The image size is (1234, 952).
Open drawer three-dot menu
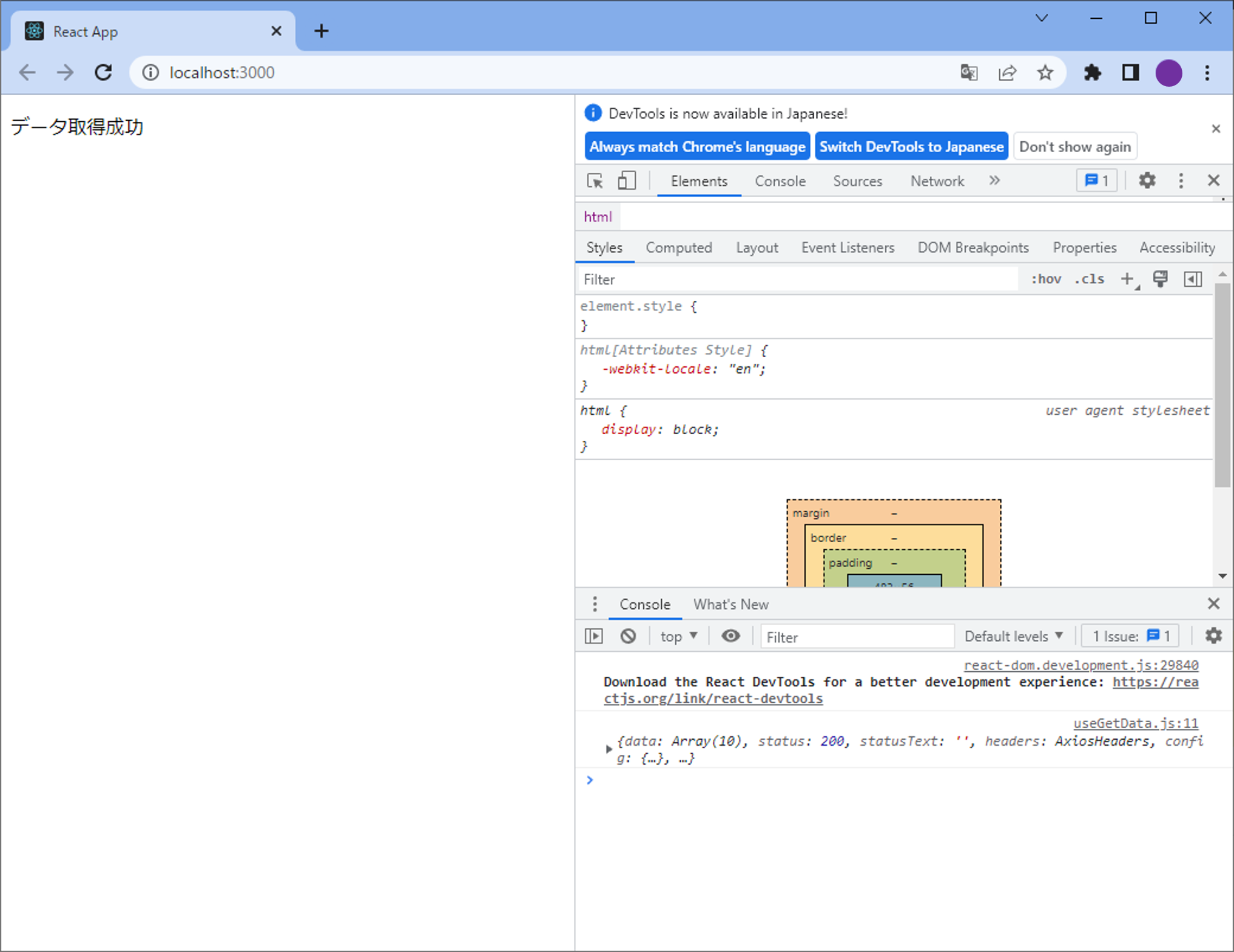pos(595,604)
